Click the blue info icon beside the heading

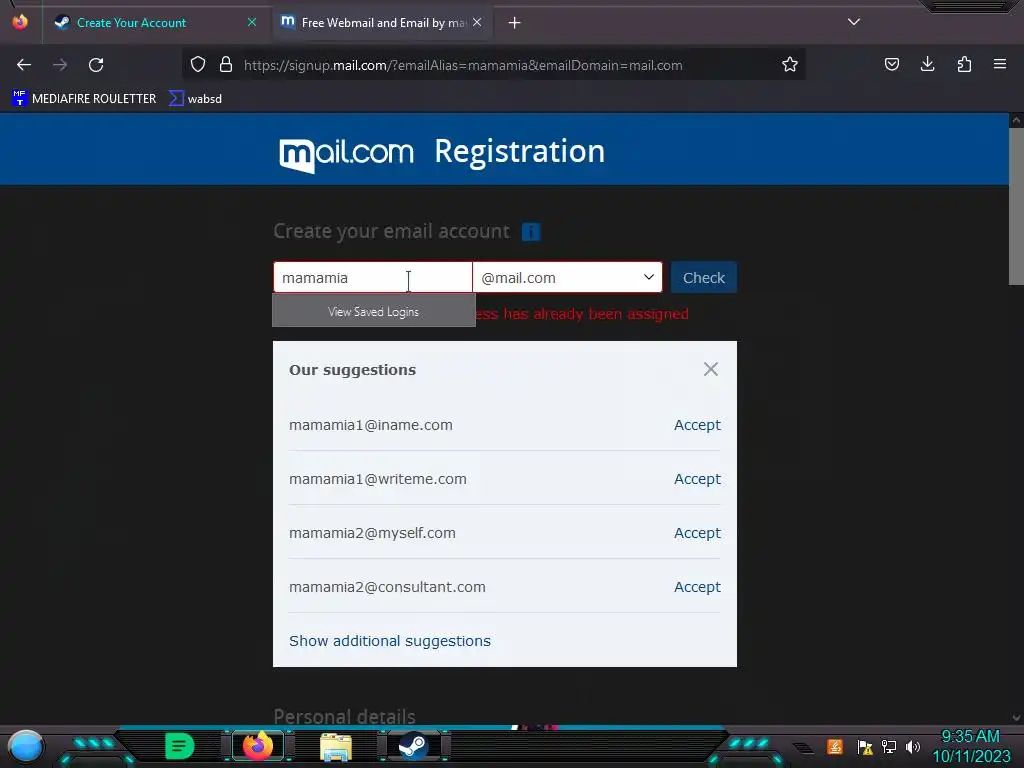tap(531, 232)
